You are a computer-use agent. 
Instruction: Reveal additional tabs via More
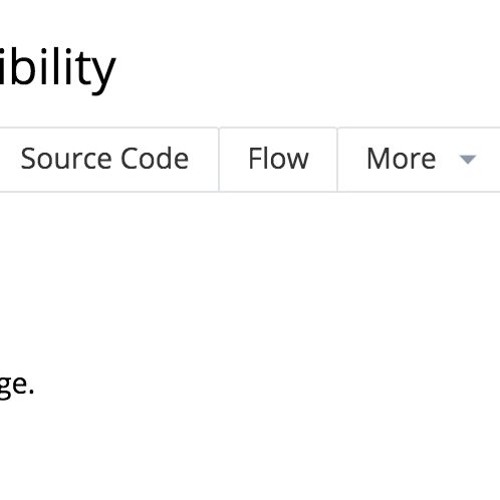coord(419,159)
